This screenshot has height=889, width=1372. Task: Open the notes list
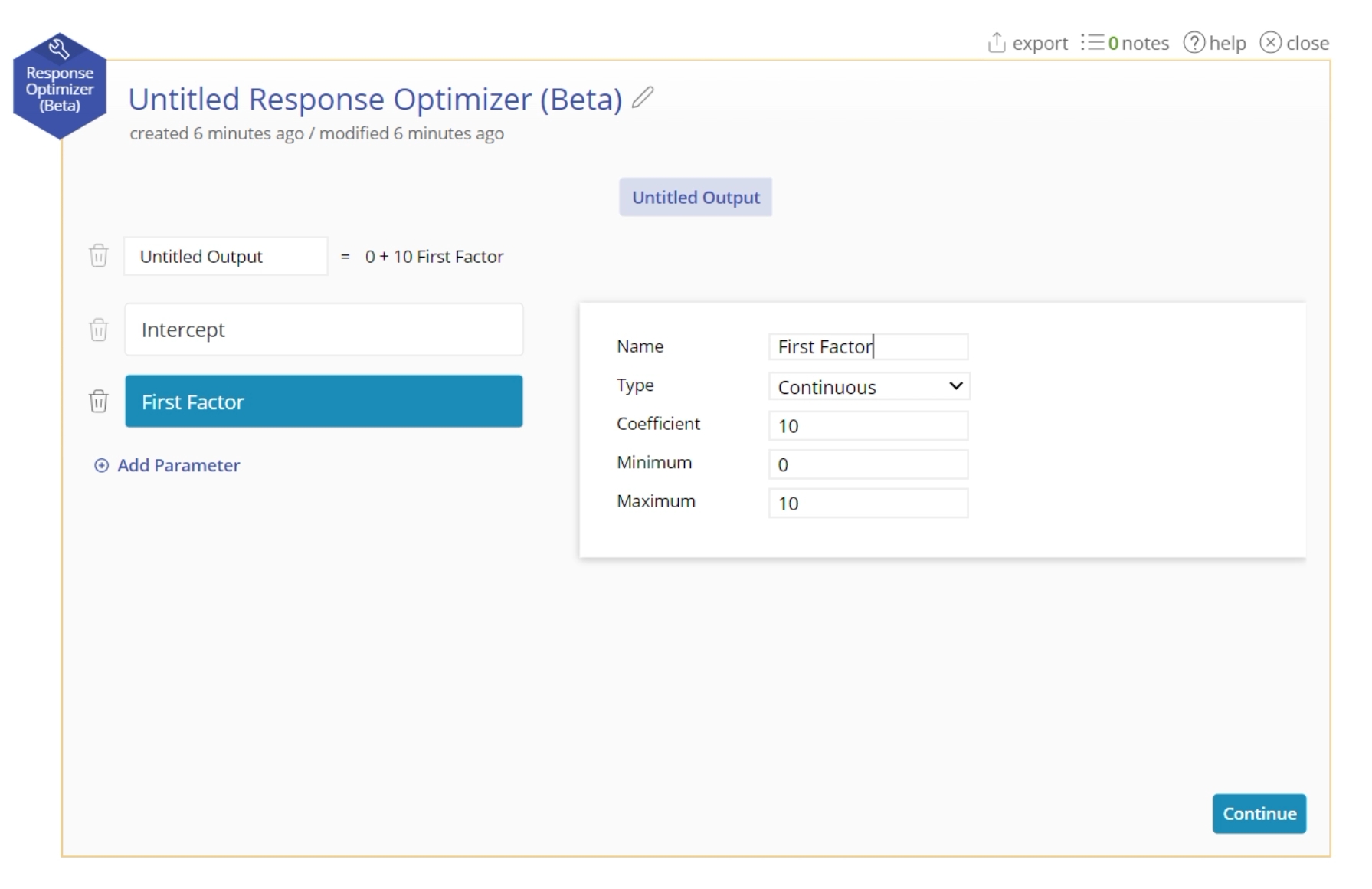point(1125,43)
